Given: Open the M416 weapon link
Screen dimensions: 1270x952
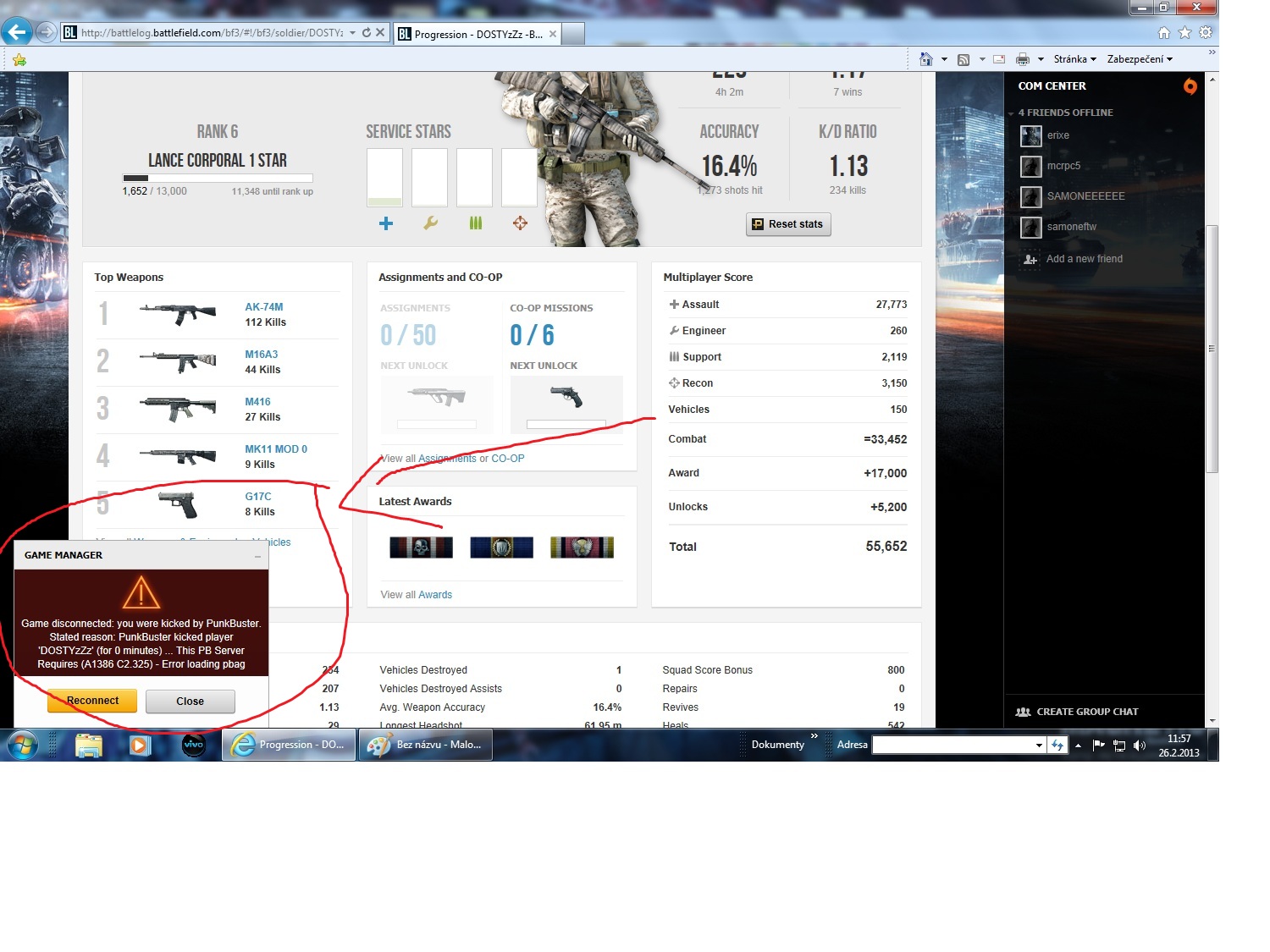Looking at the screenshot, I should [258, 402].
